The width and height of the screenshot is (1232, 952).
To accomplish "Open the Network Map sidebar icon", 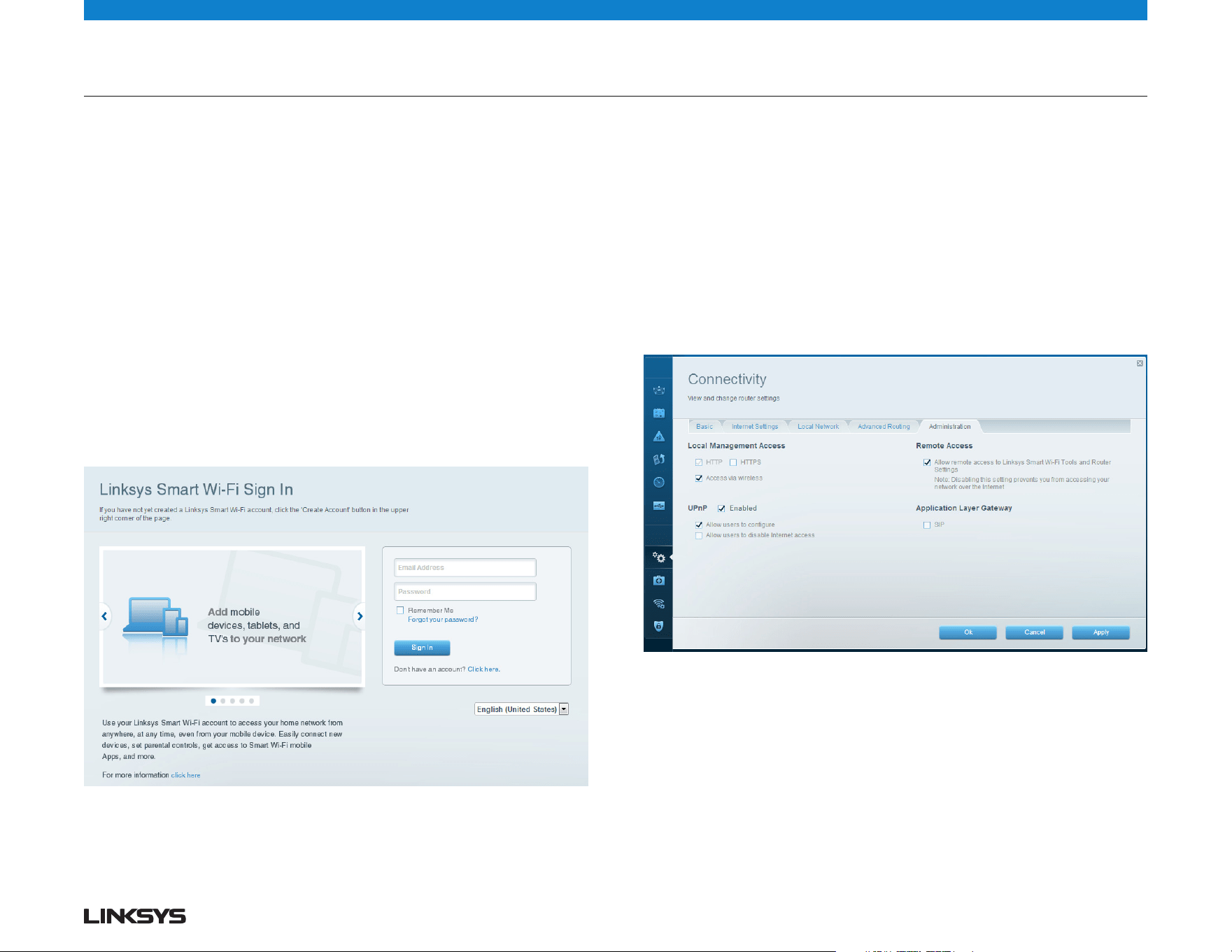I will (x=658, y=390).
